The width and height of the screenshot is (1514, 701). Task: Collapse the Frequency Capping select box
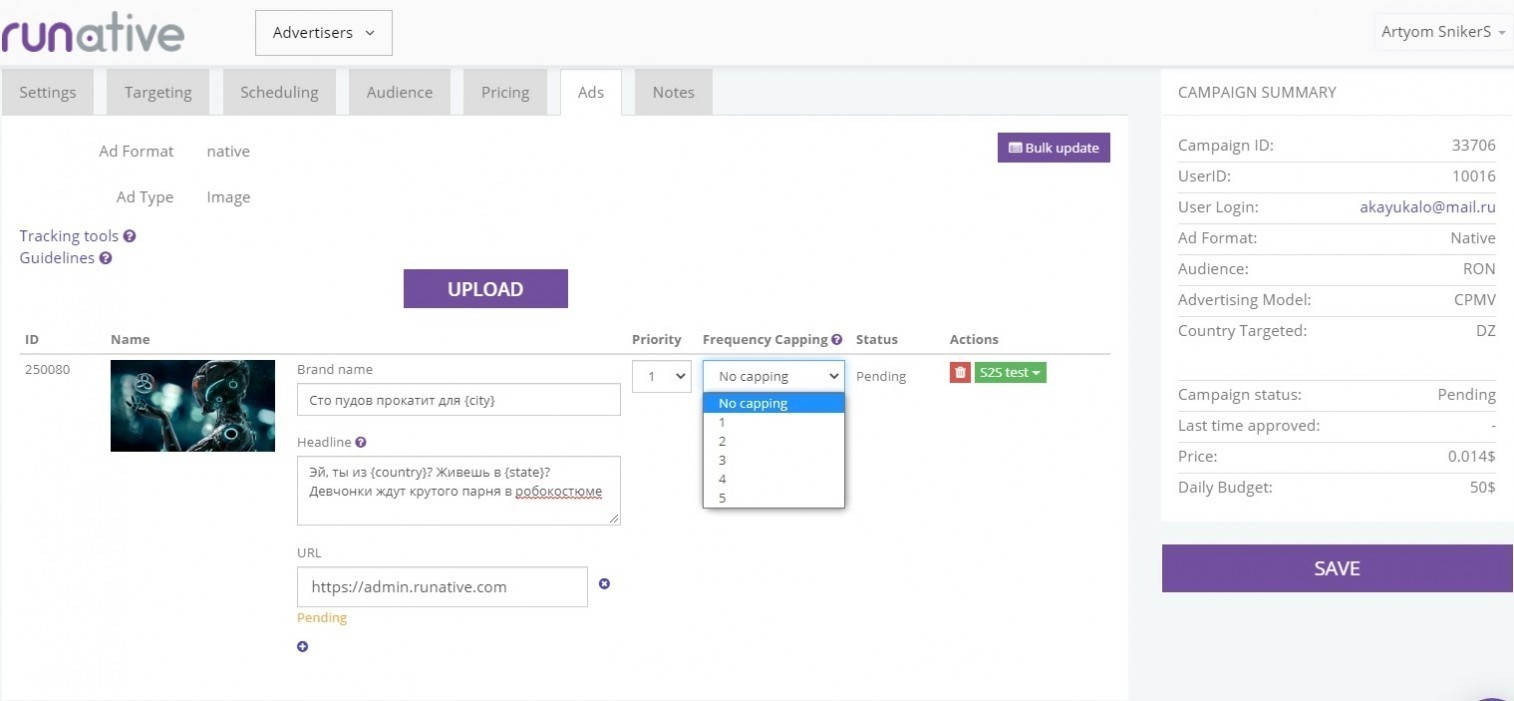click(774, 376)
